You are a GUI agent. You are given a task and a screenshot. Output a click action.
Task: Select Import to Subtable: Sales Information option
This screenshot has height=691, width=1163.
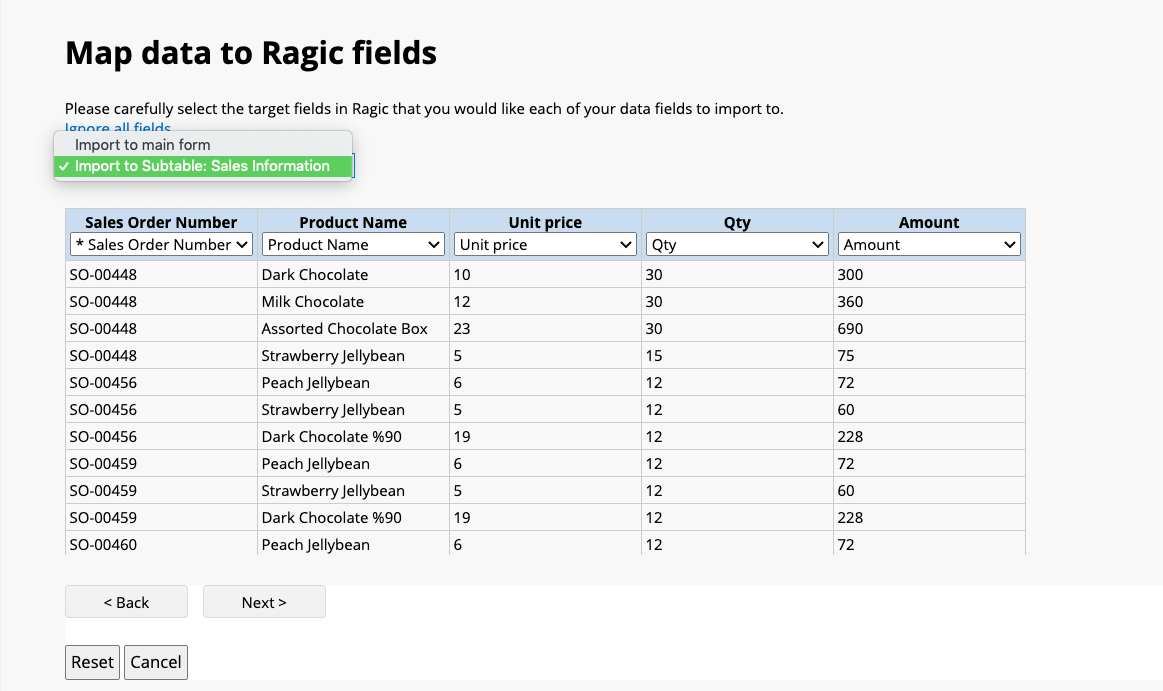[x=202, y=166]
